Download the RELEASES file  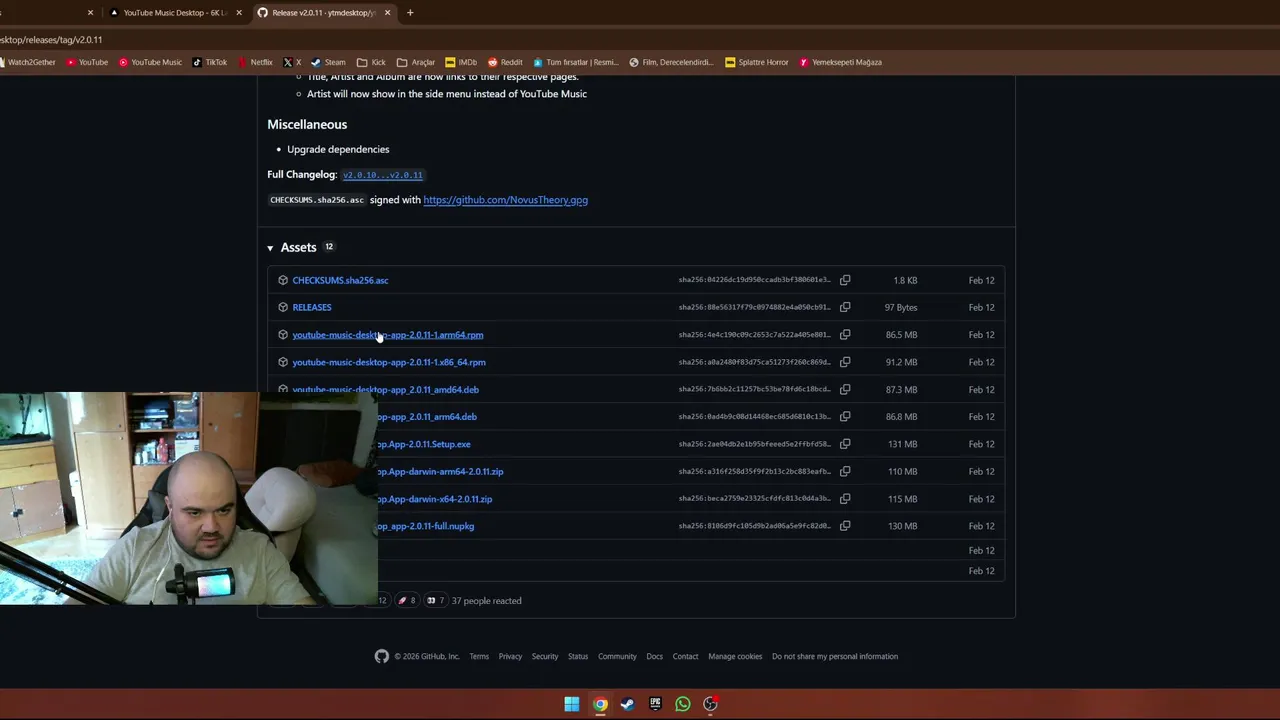pyautogui.click(x=312, y=307)
